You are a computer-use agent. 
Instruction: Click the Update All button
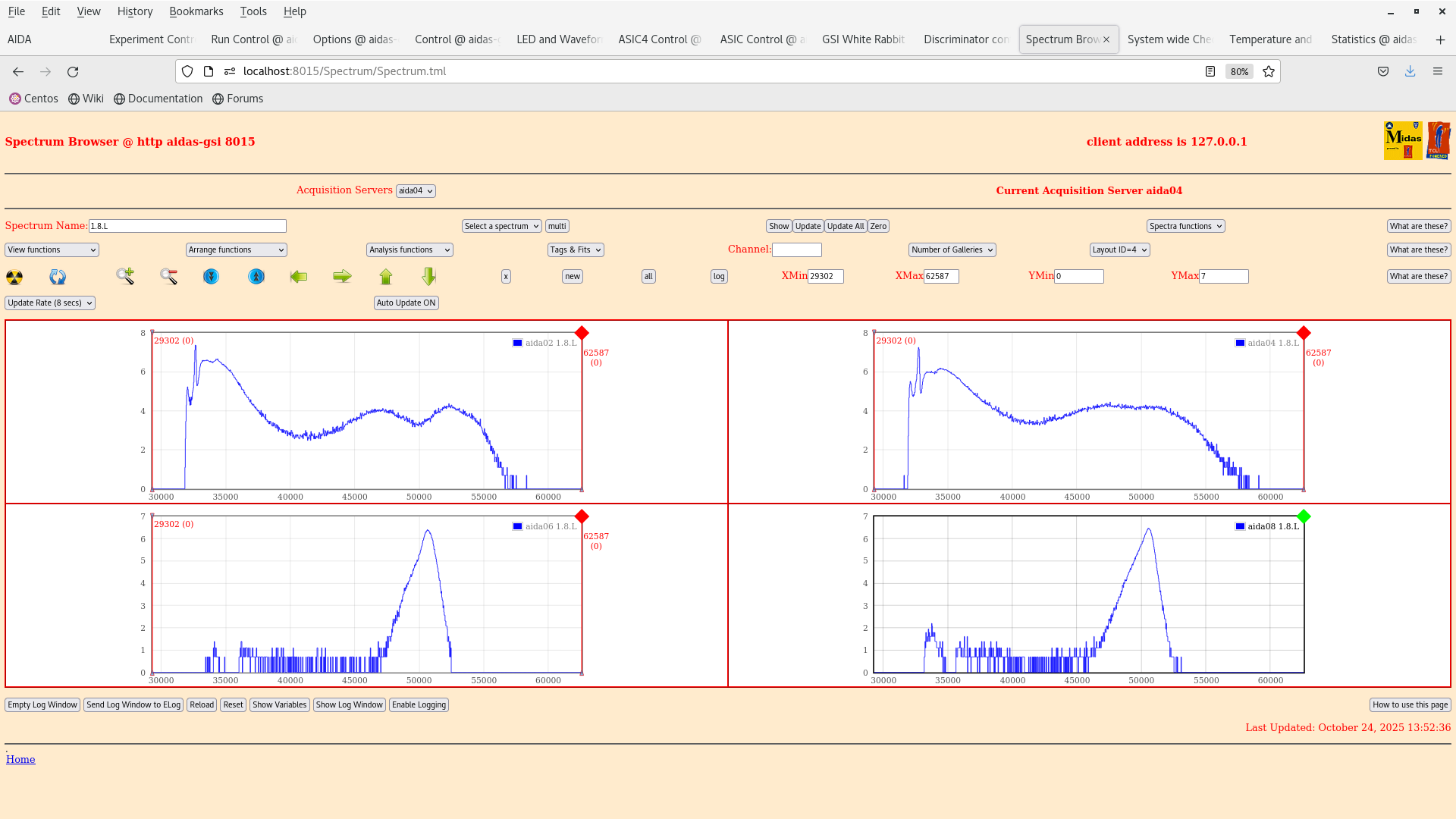point(845,225)
